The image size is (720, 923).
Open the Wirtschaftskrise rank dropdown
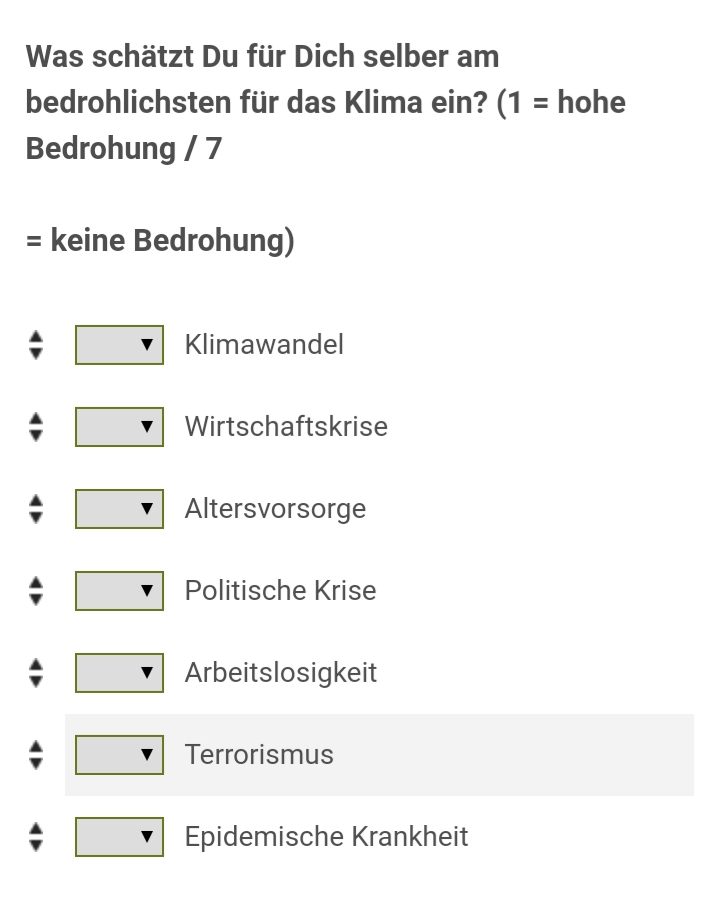click(120, 427)
